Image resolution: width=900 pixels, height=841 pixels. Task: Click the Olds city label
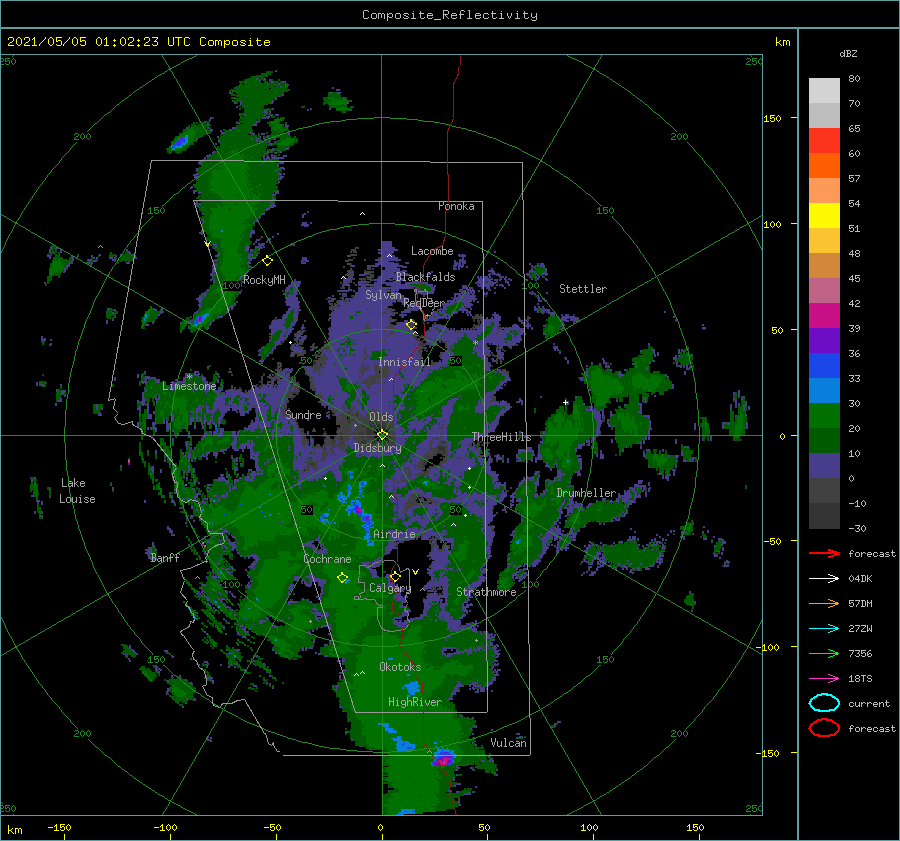click(381, 417)
